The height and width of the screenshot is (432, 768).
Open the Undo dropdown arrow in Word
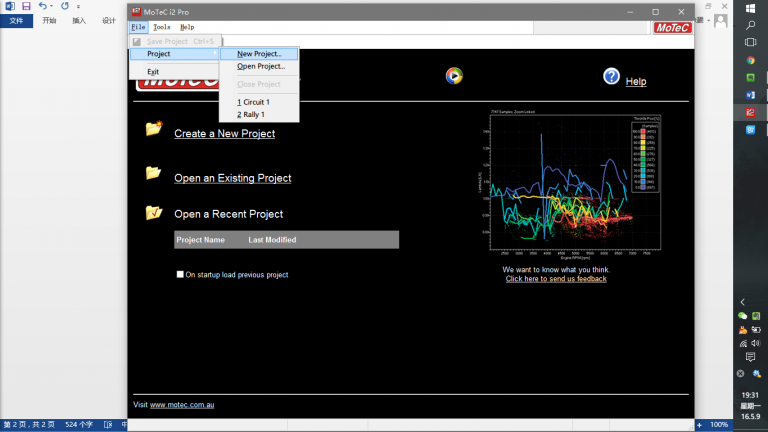(x=51, y=6)
